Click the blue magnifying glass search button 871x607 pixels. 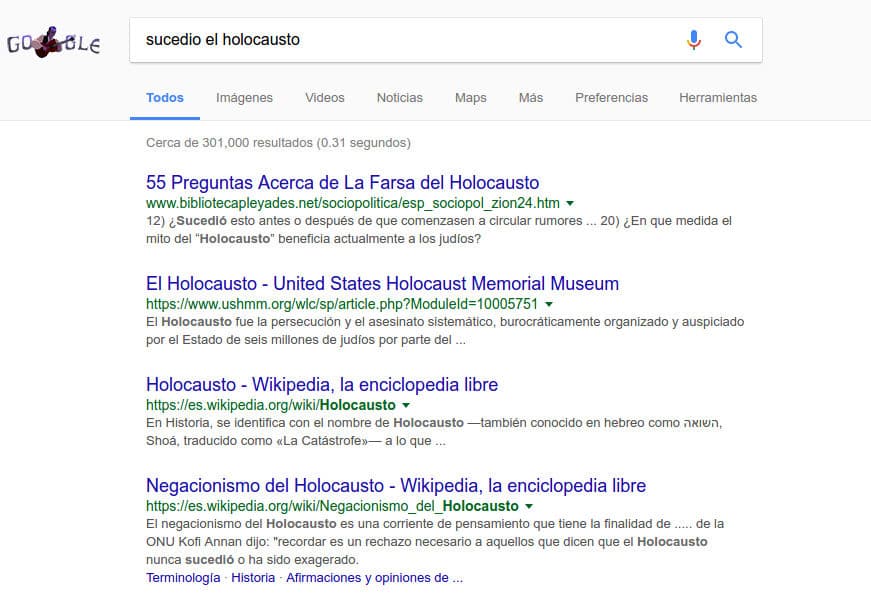click(x=733, y=40)
